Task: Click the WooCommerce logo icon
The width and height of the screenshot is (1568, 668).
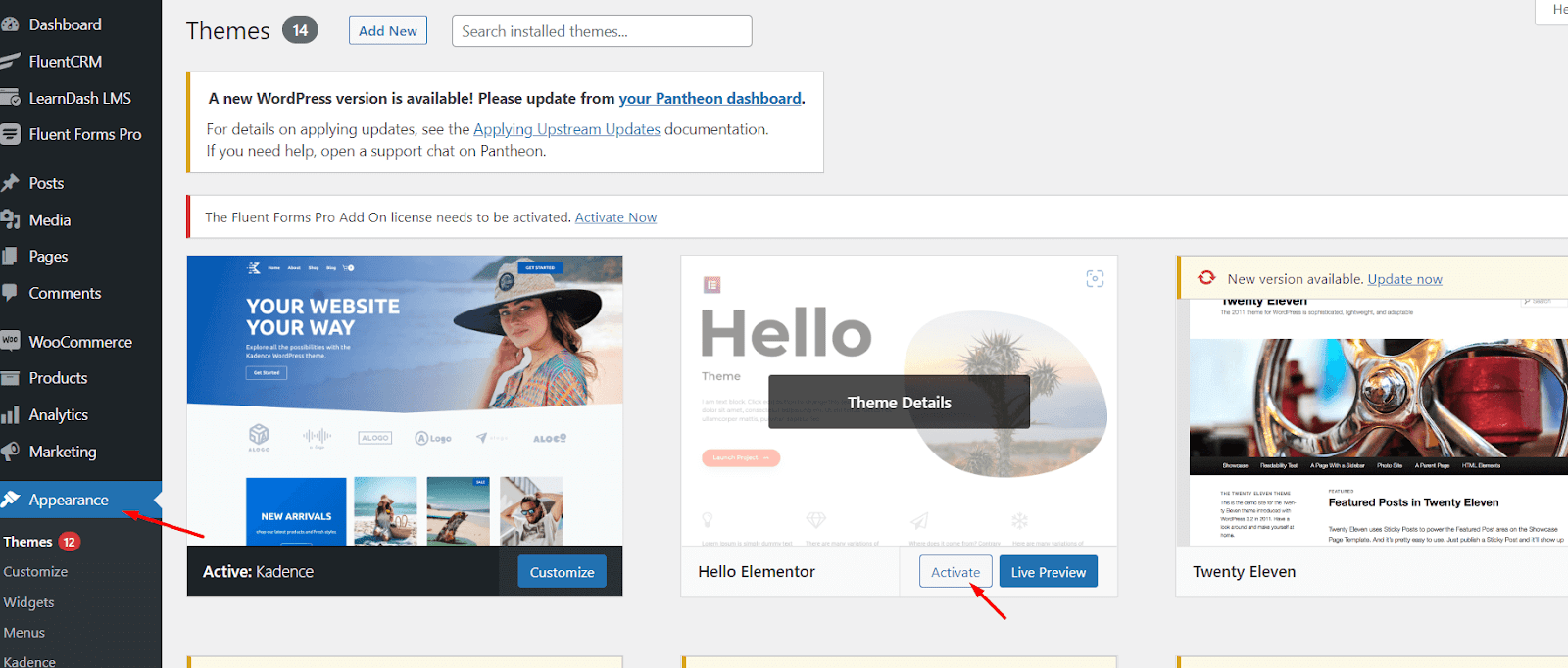Action: tap(10, 341)
